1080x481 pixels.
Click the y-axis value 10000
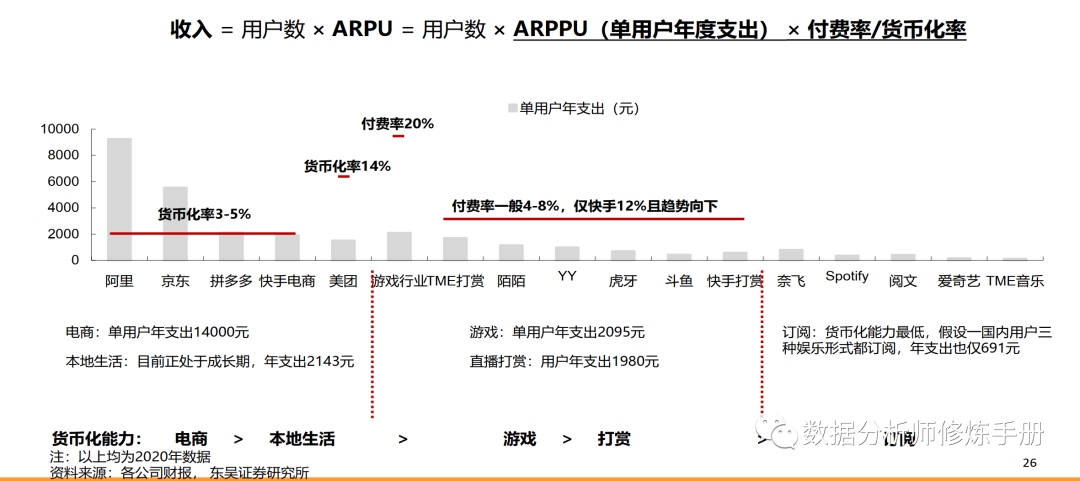pyautogui.click(x=60, y=130)
